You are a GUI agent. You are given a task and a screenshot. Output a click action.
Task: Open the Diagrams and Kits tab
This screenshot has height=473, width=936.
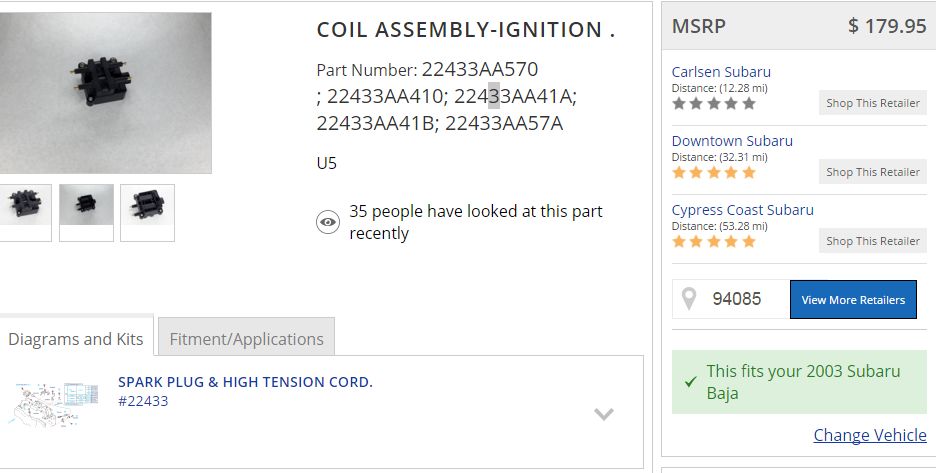(76, 338)
